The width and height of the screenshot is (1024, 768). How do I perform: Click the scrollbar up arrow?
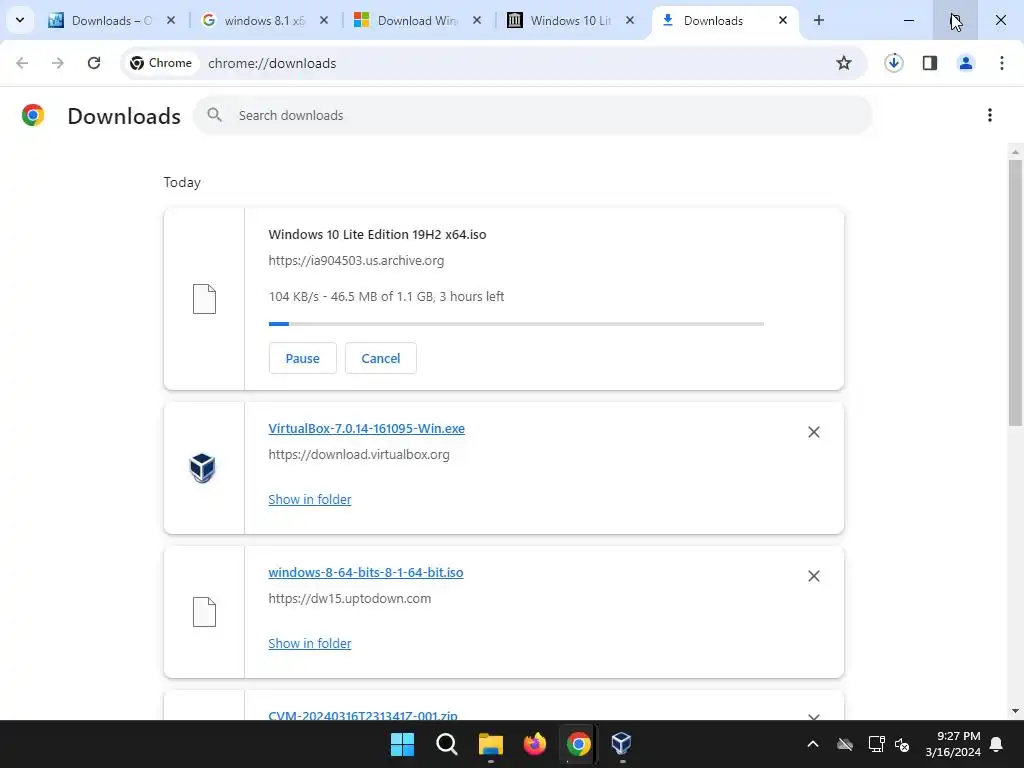pos(1015,152)
